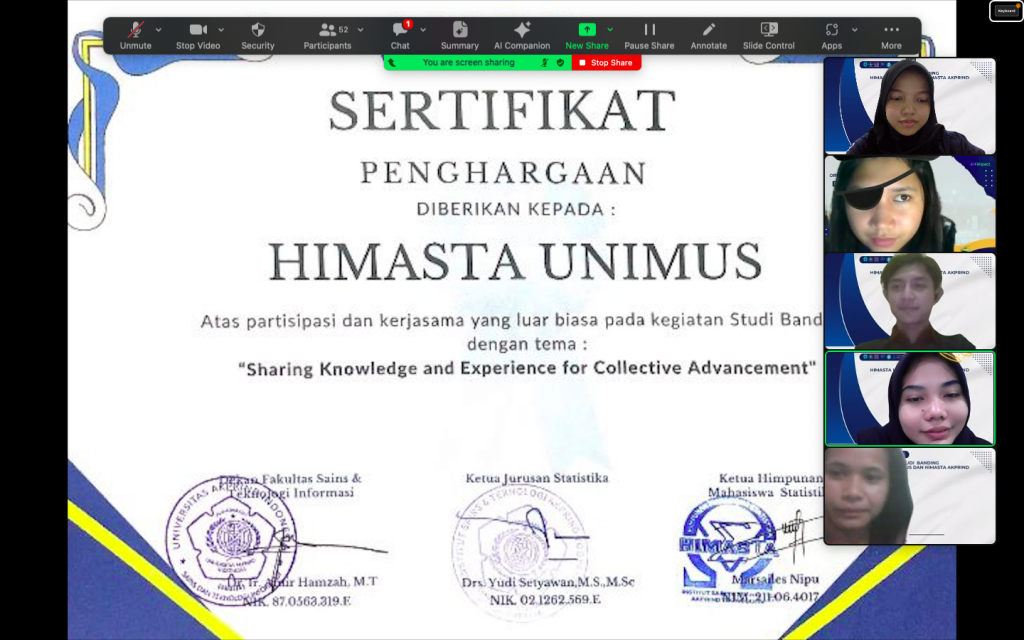This screenshot has height=640, width=1024.
Task: Open Slide Control in the toolbar
Action: 769,35
